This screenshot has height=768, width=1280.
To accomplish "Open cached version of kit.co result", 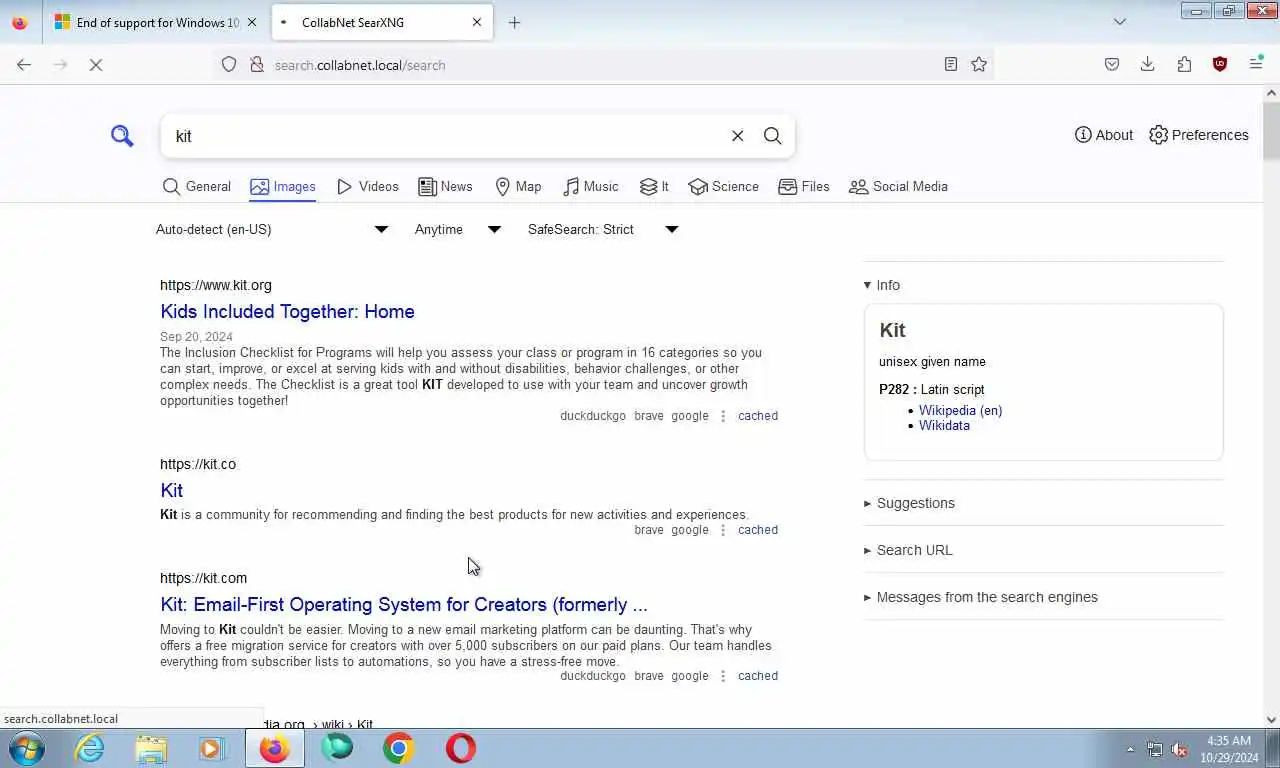I will pos(758,530).
